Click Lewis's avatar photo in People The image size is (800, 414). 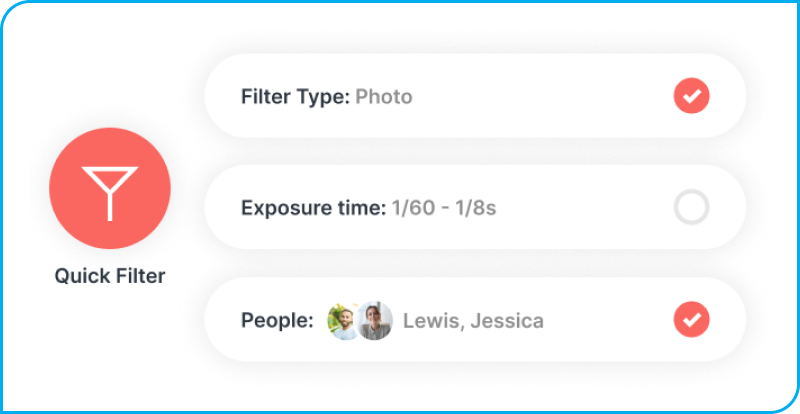point(344,321)
